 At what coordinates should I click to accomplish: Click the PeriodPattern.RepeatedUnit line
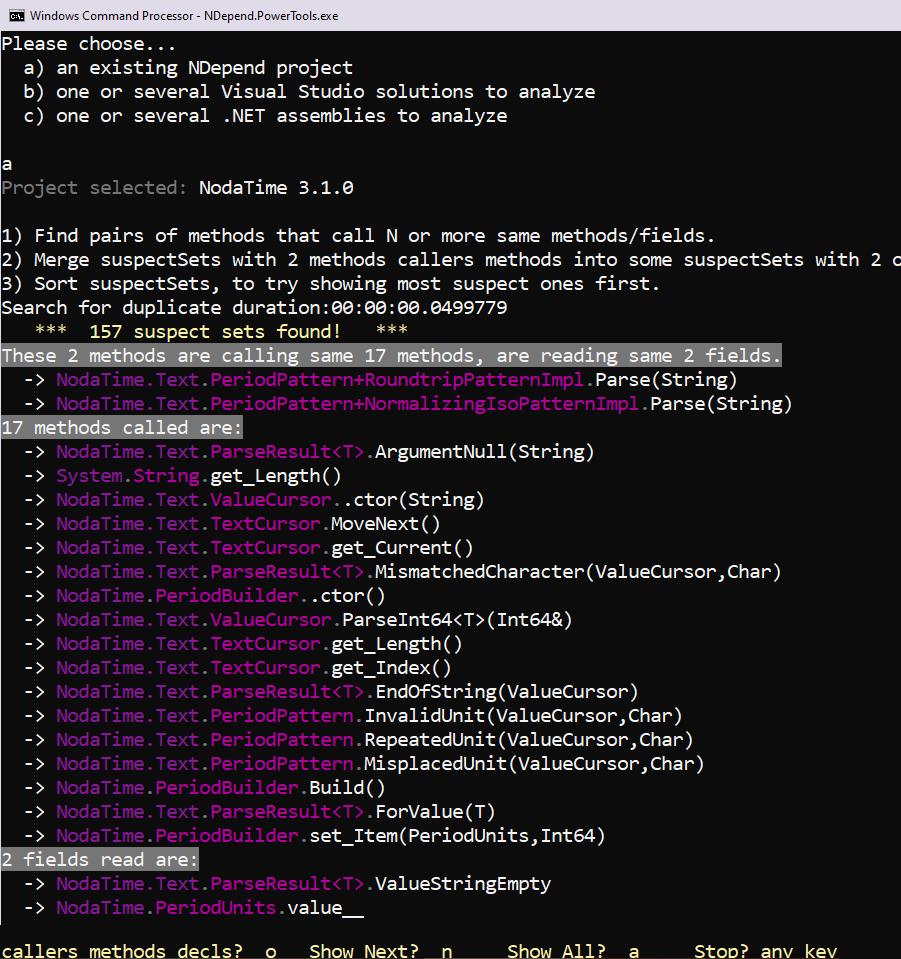point(358,739)
